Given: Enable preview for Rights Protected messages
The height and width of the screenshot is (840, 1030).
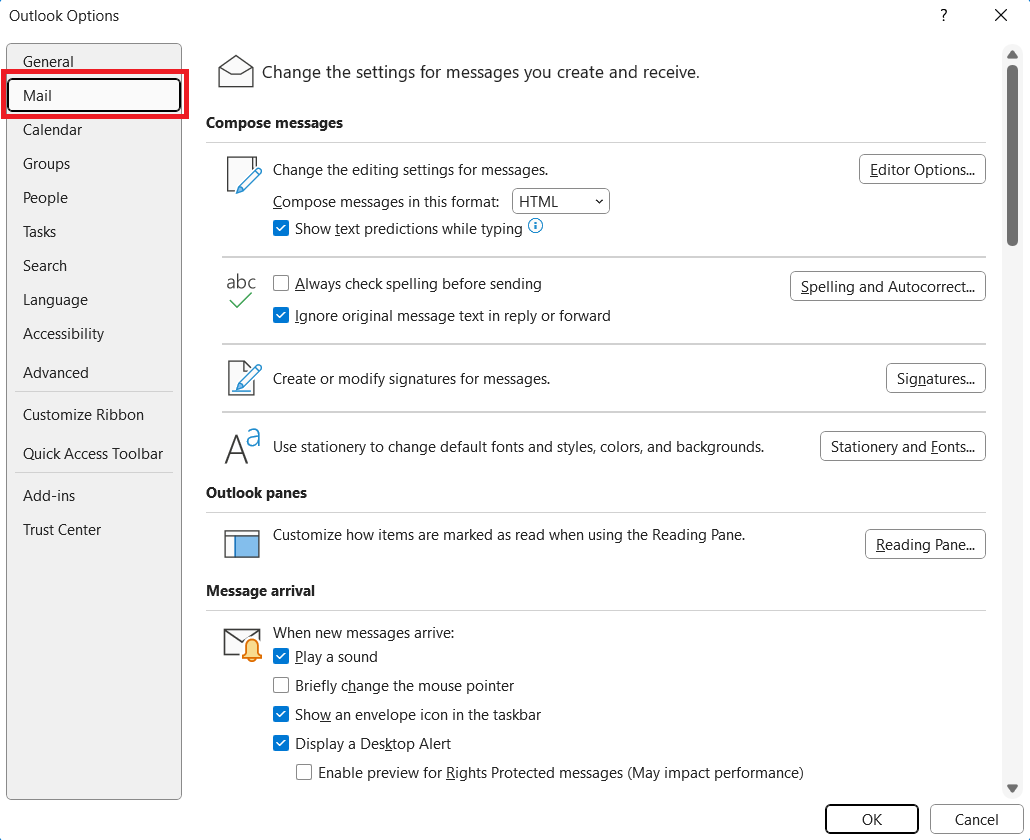Looking at the screenshot, I should (304, 772).
